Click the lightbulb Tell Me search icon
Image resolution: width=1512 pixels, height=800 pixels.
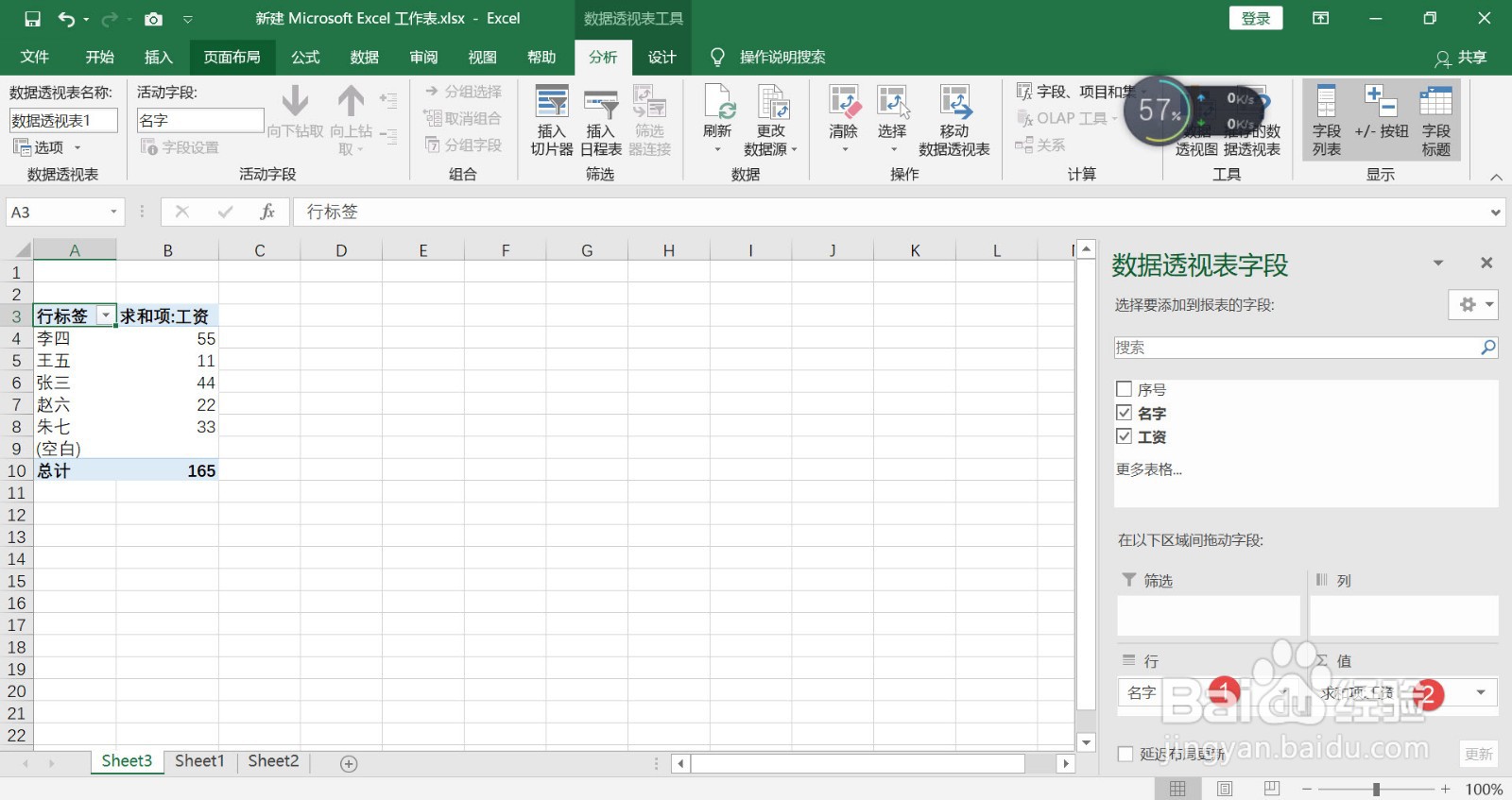point(717,58)
